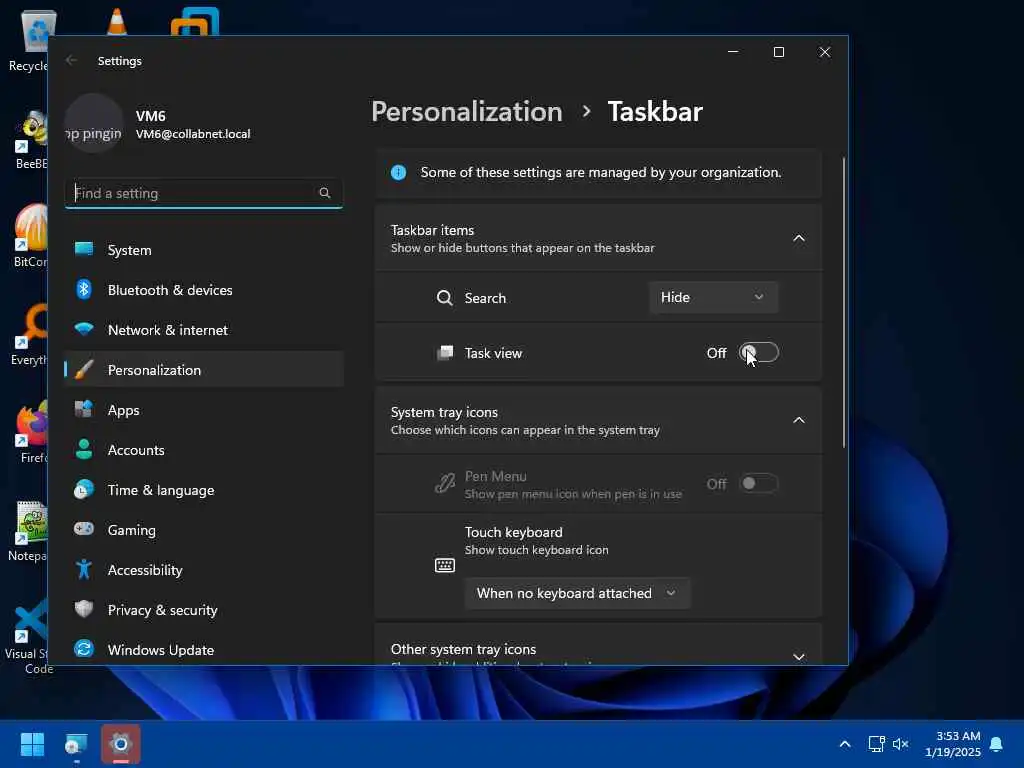Click the Personalization paintbrush icon
The image size is (1024, 768).
click(x=84, y=370)
